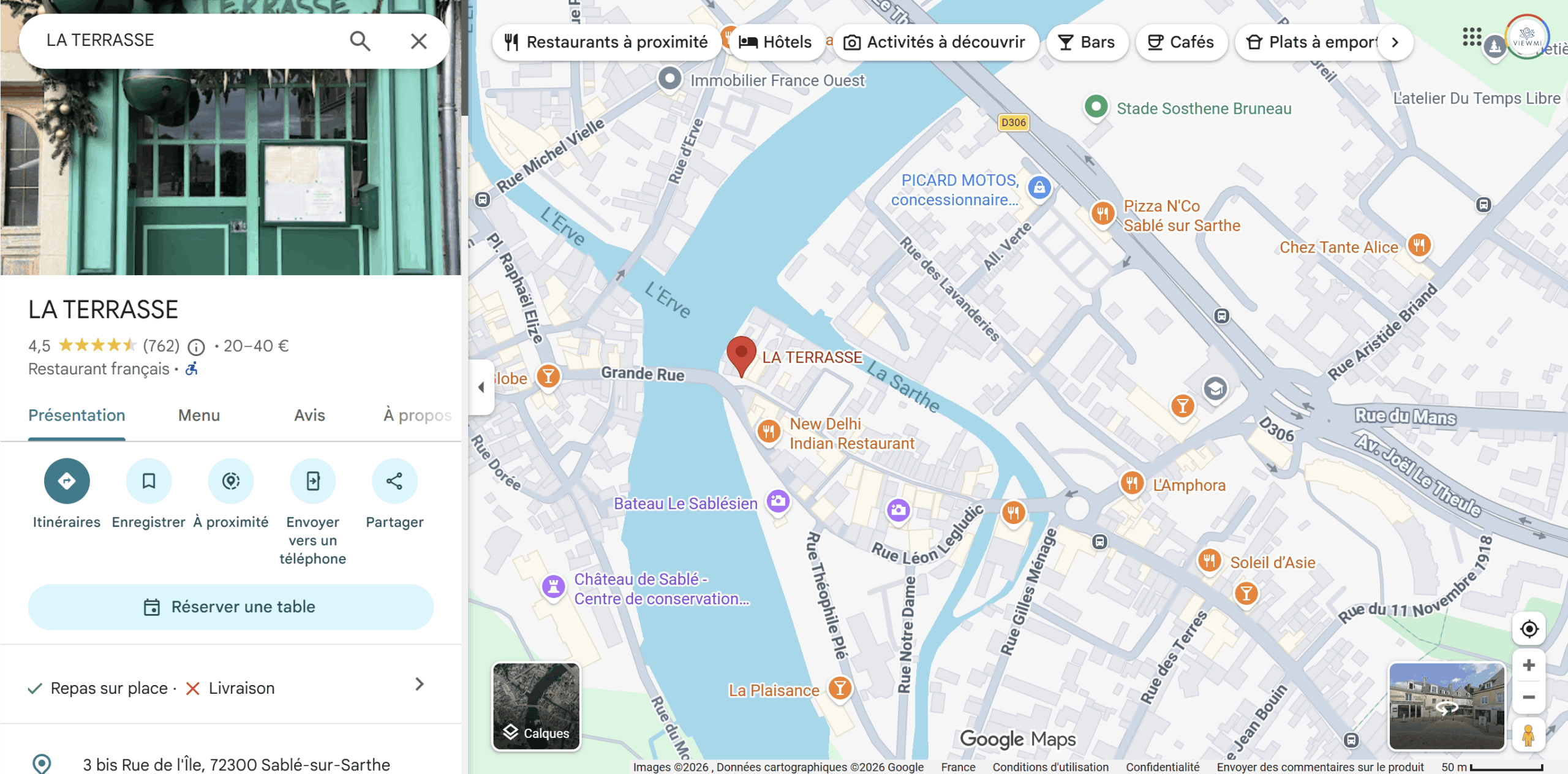Pick up the Street View pegman

coord(1528,735)
